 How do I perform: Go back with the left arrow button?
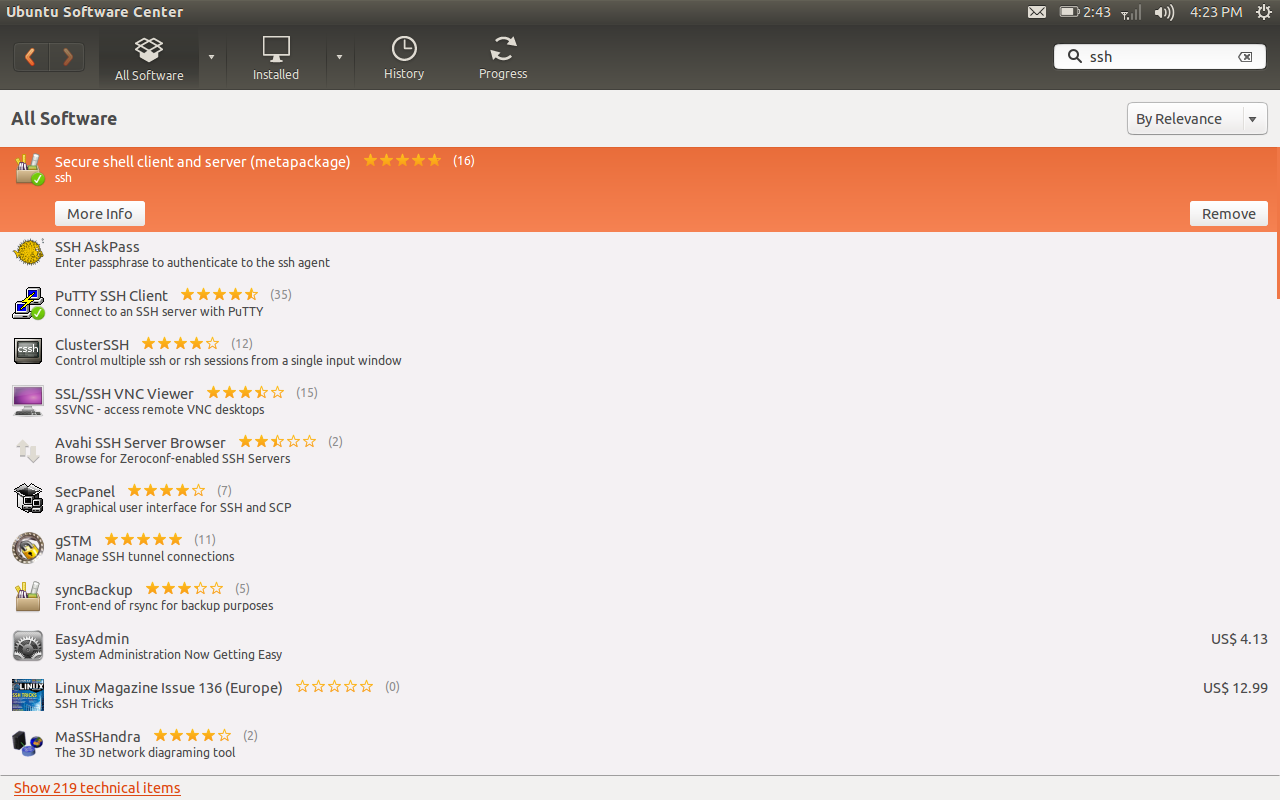point(31,57)
